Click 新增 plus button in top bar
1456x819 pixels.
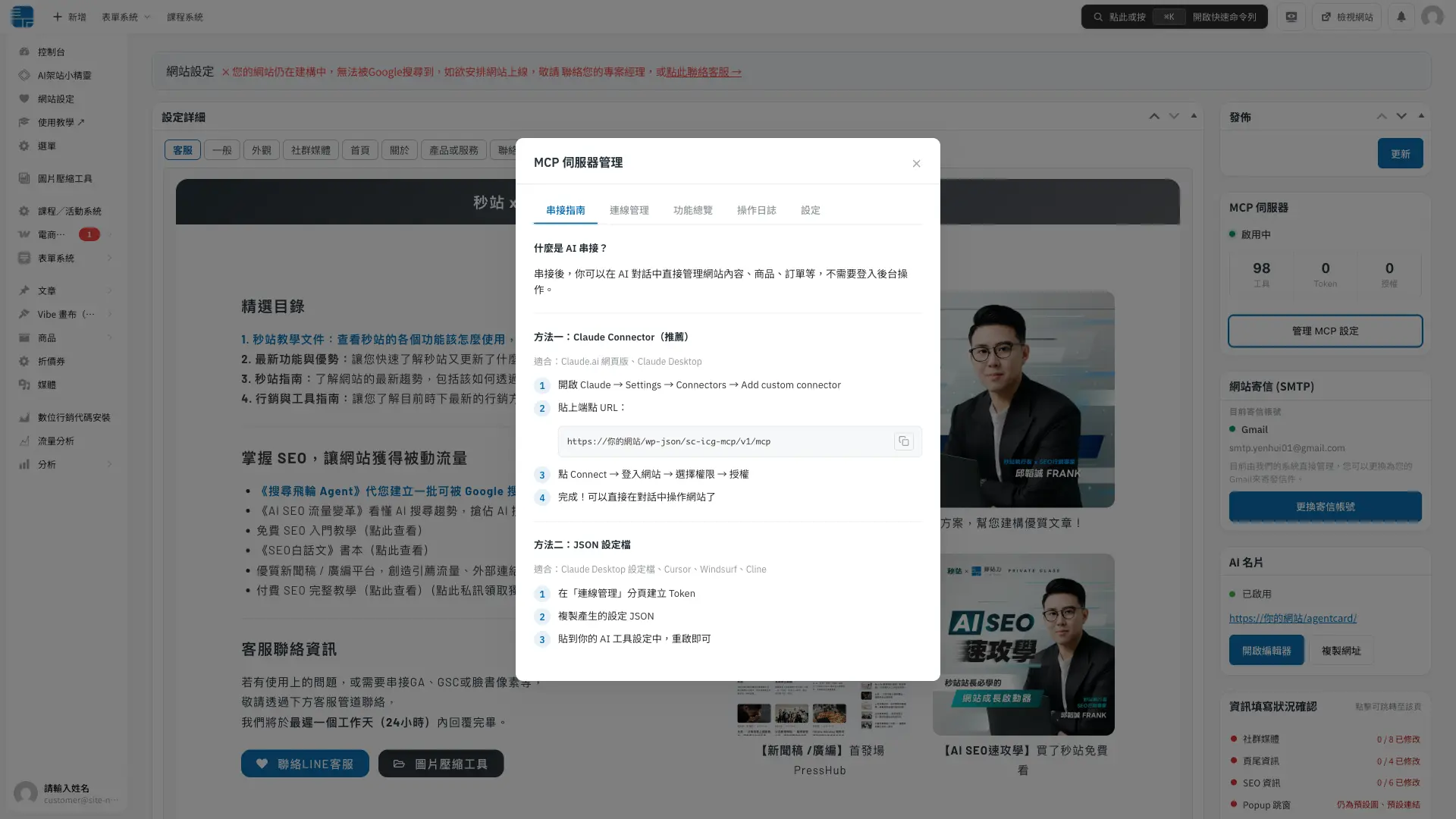69,17
